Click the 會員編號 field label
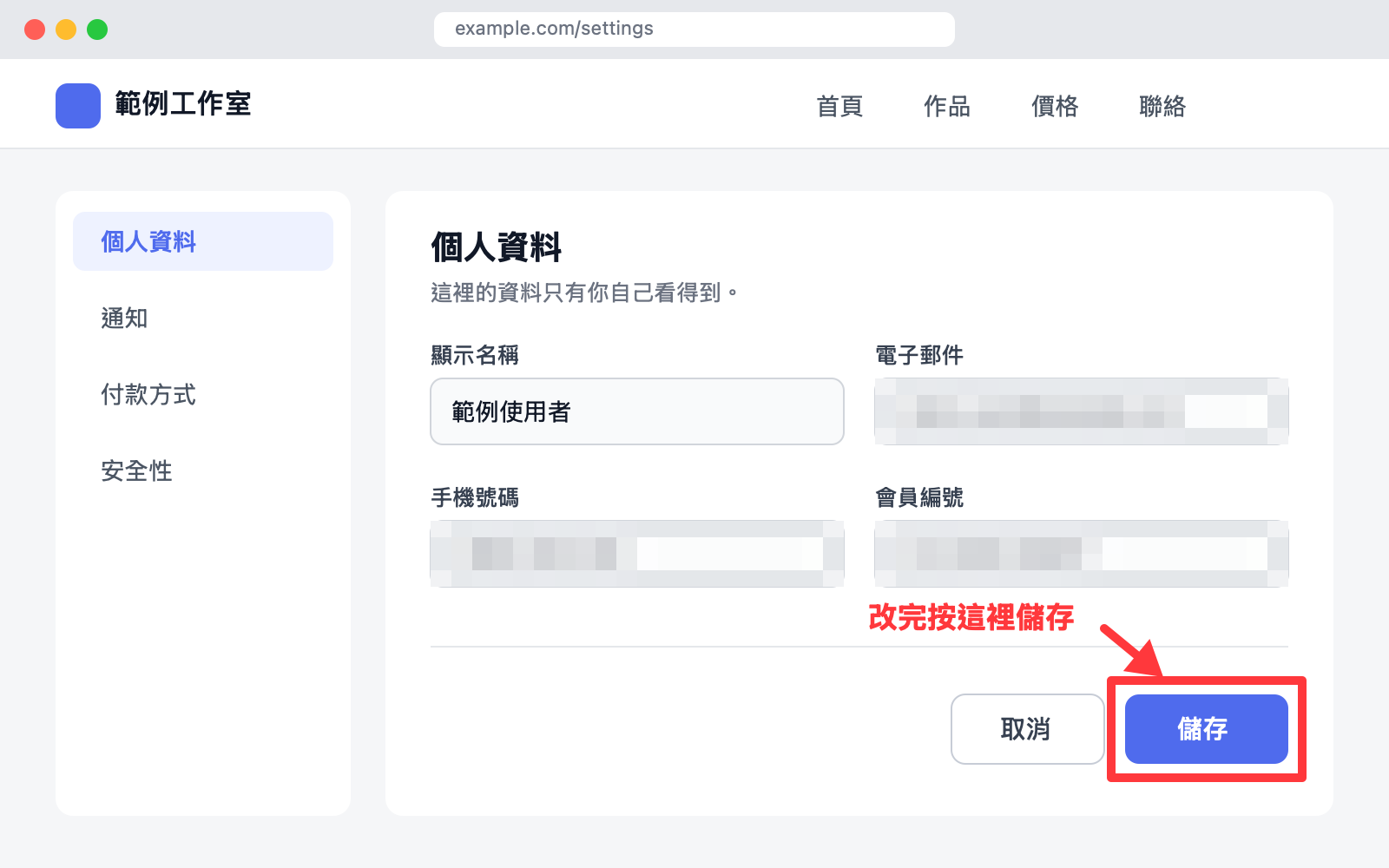The height and width of the screenshot is (868, 1389). click(919, 497)
